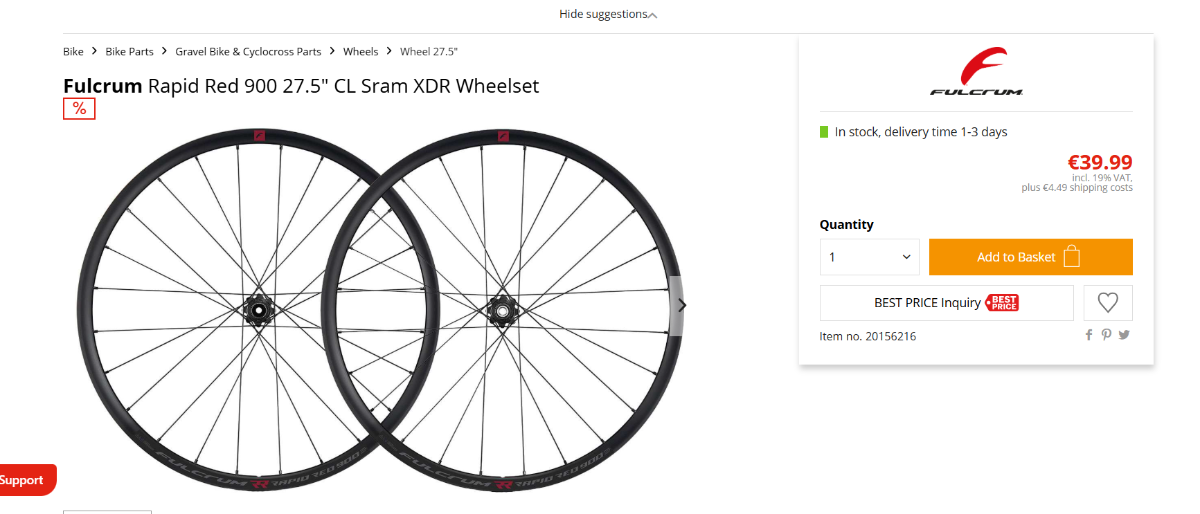Viewport: 1200px width, 514px height.
Task: Click the red Best Price badge icon
Action: coord(1002,302)
